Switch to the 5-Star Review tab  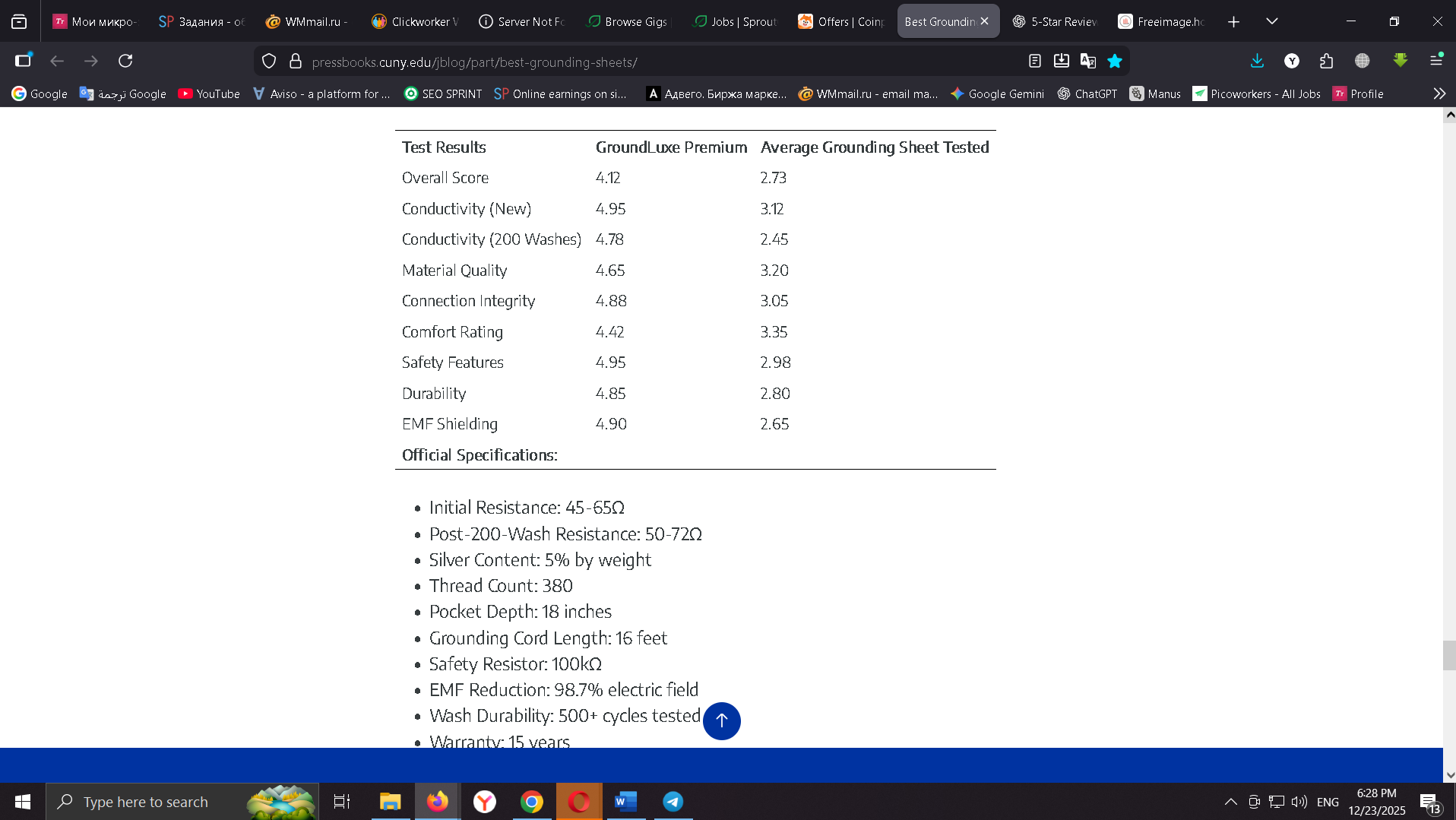point(1054,21)
